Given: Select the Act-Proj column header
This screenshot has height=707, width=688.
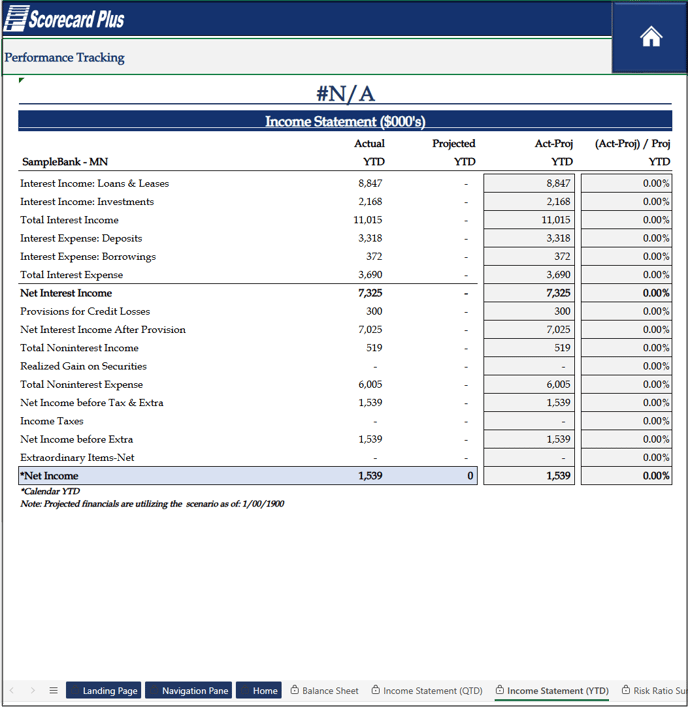Looking at the screenshot, I should click(554, 143).
